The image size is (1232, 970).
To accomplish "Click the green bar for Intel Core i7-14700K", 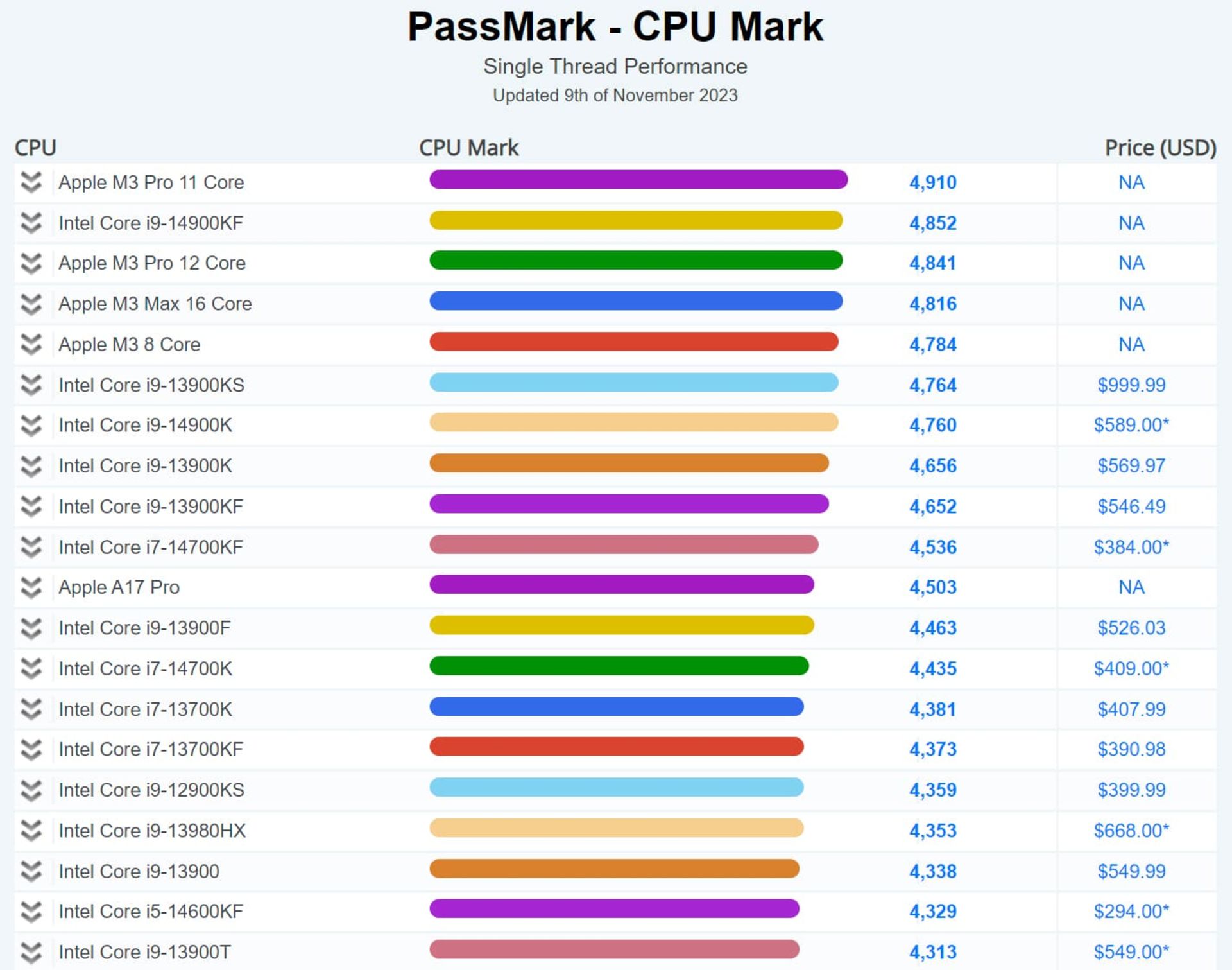I will [619, 666].
